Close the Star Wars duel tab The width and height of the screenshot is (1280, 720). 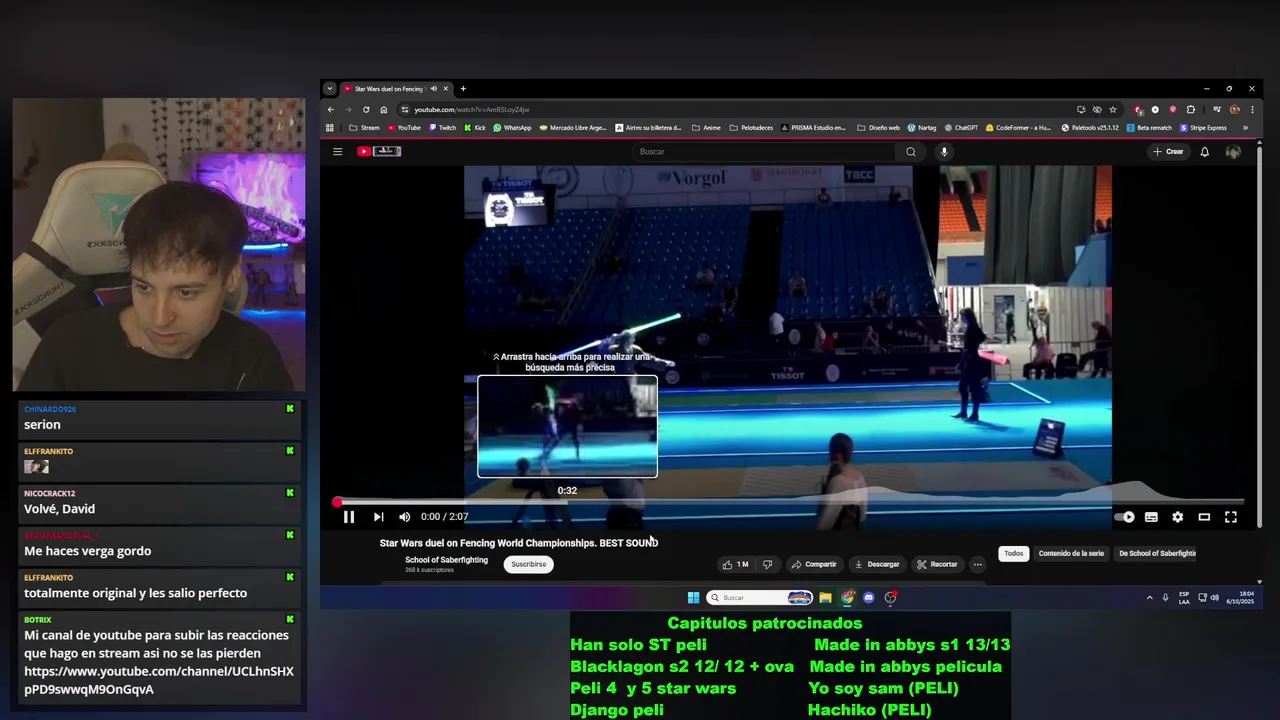[446, 89]
